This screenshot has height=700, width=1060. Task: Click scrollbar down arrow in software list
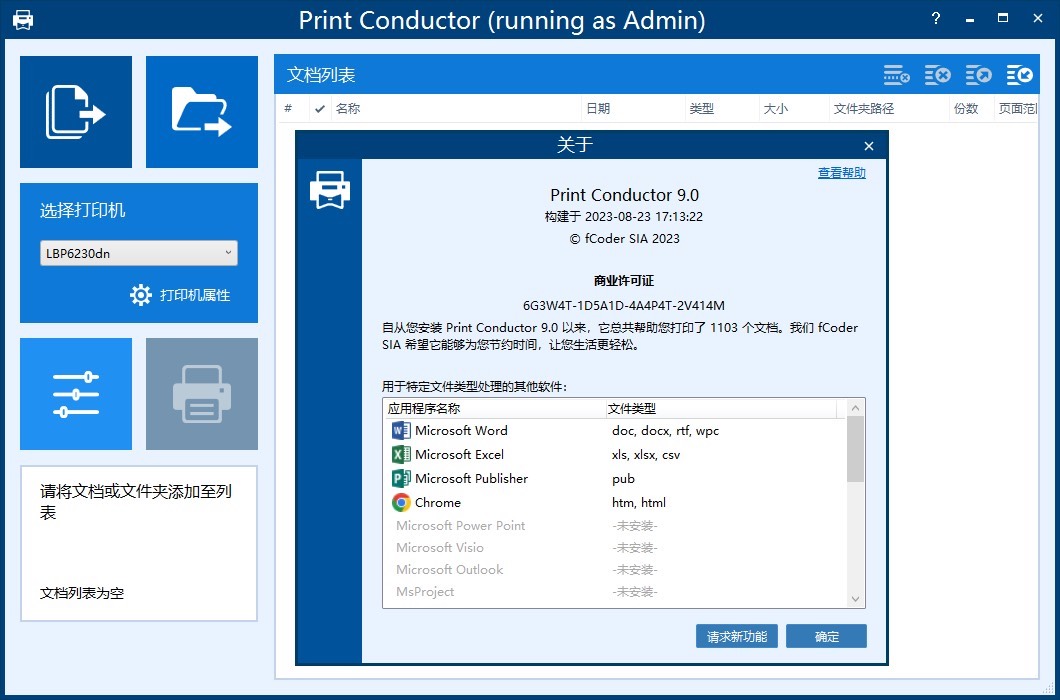[855, 599]
